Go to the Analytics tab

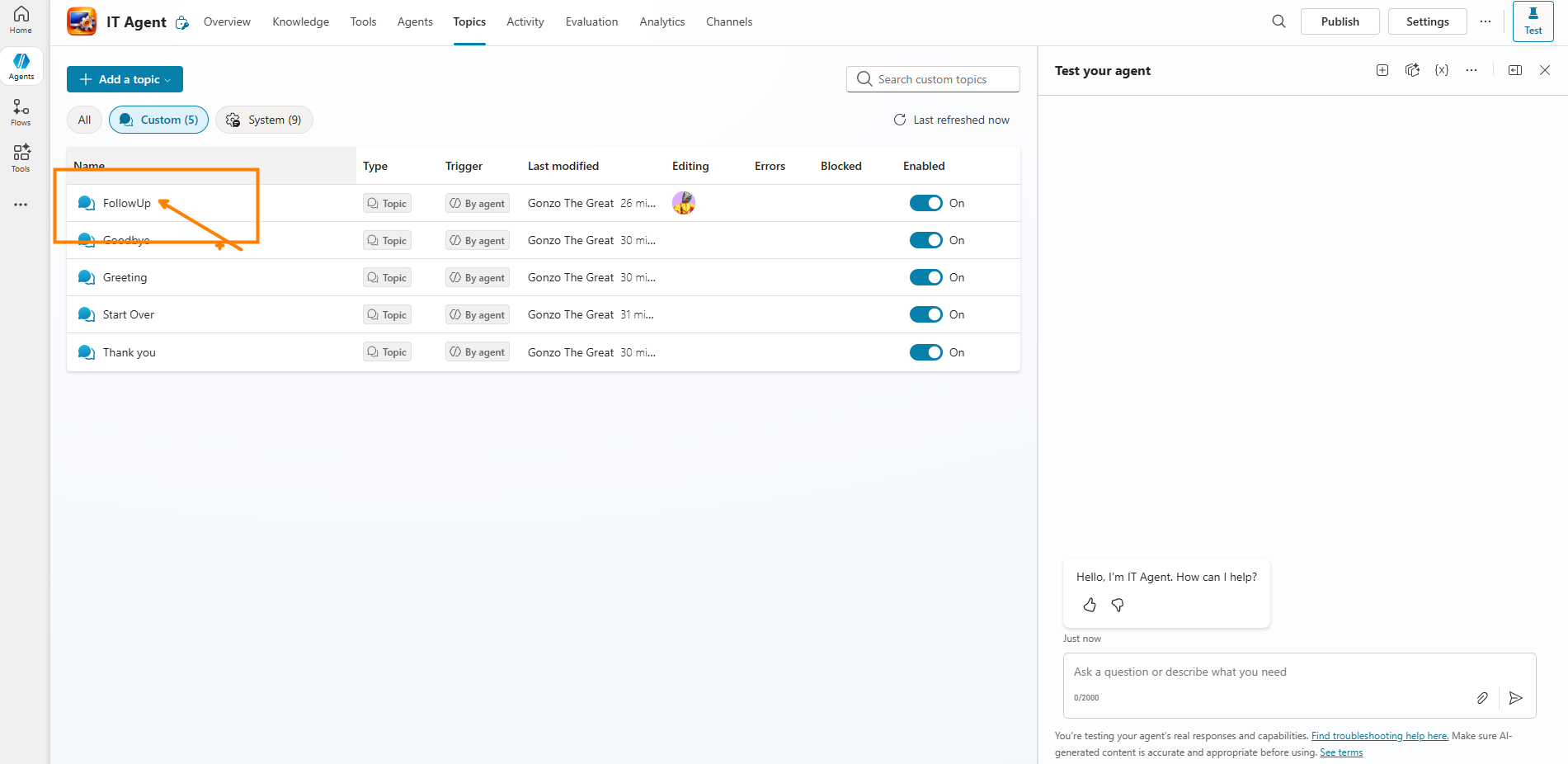click(x=662, y=21)
